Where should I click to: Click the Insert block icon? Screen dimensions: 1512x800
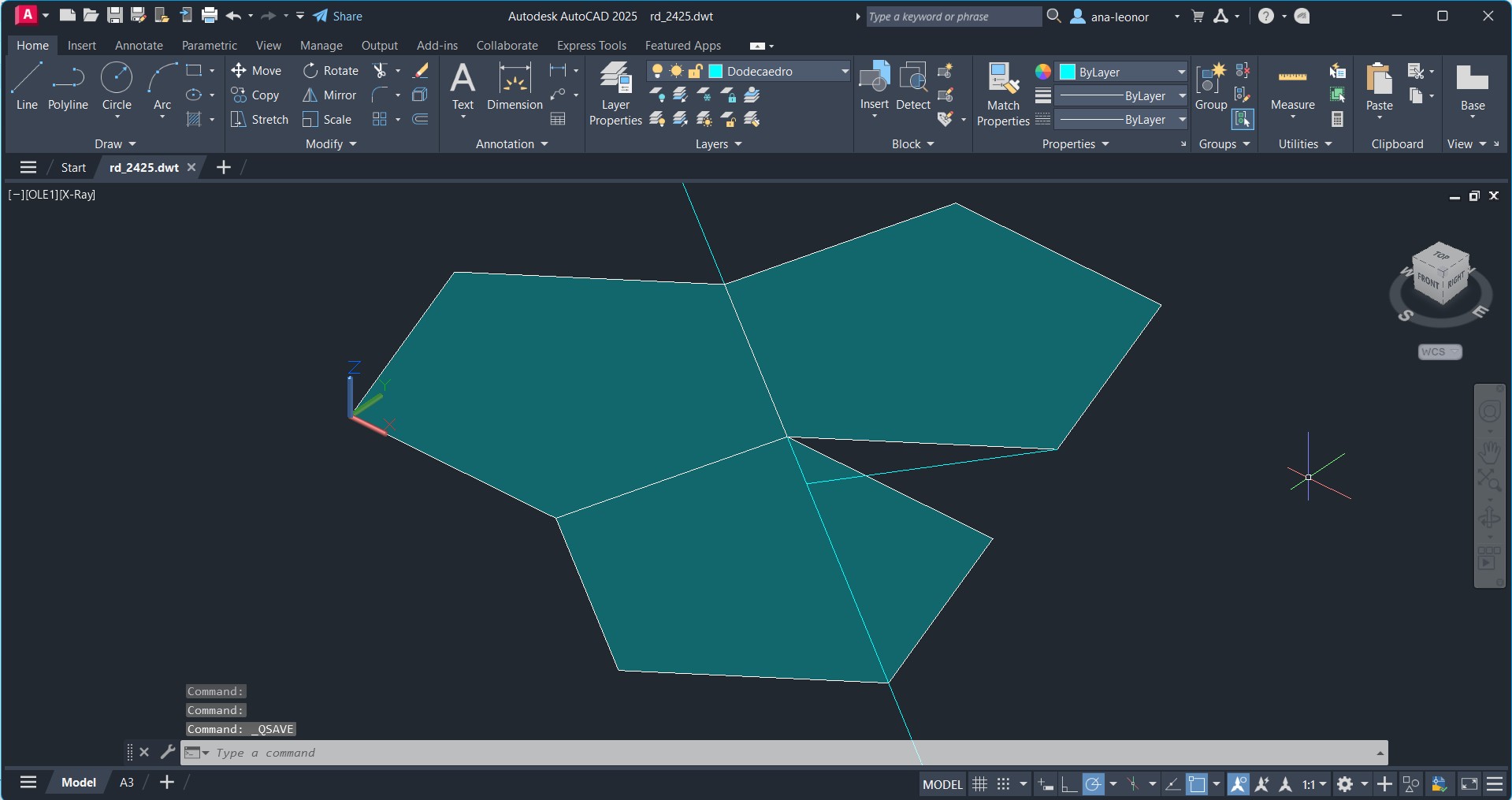874,85
